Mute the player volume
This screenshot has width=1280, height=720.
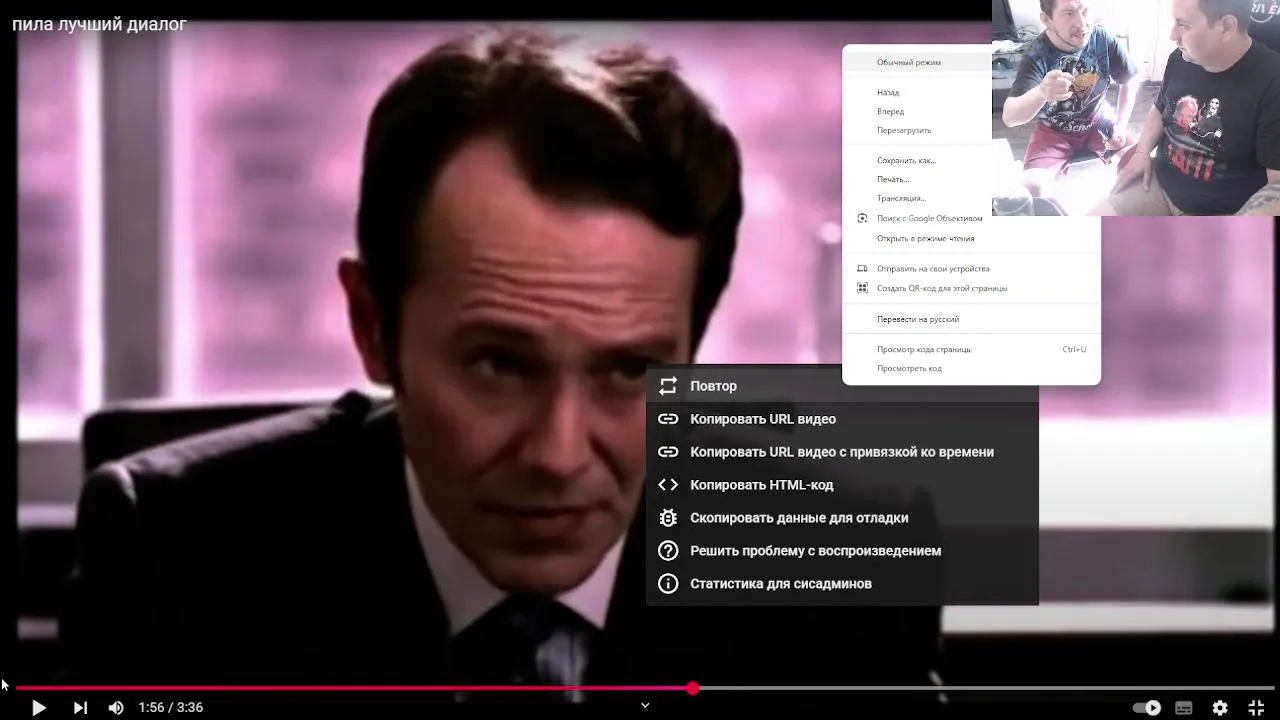116,707
